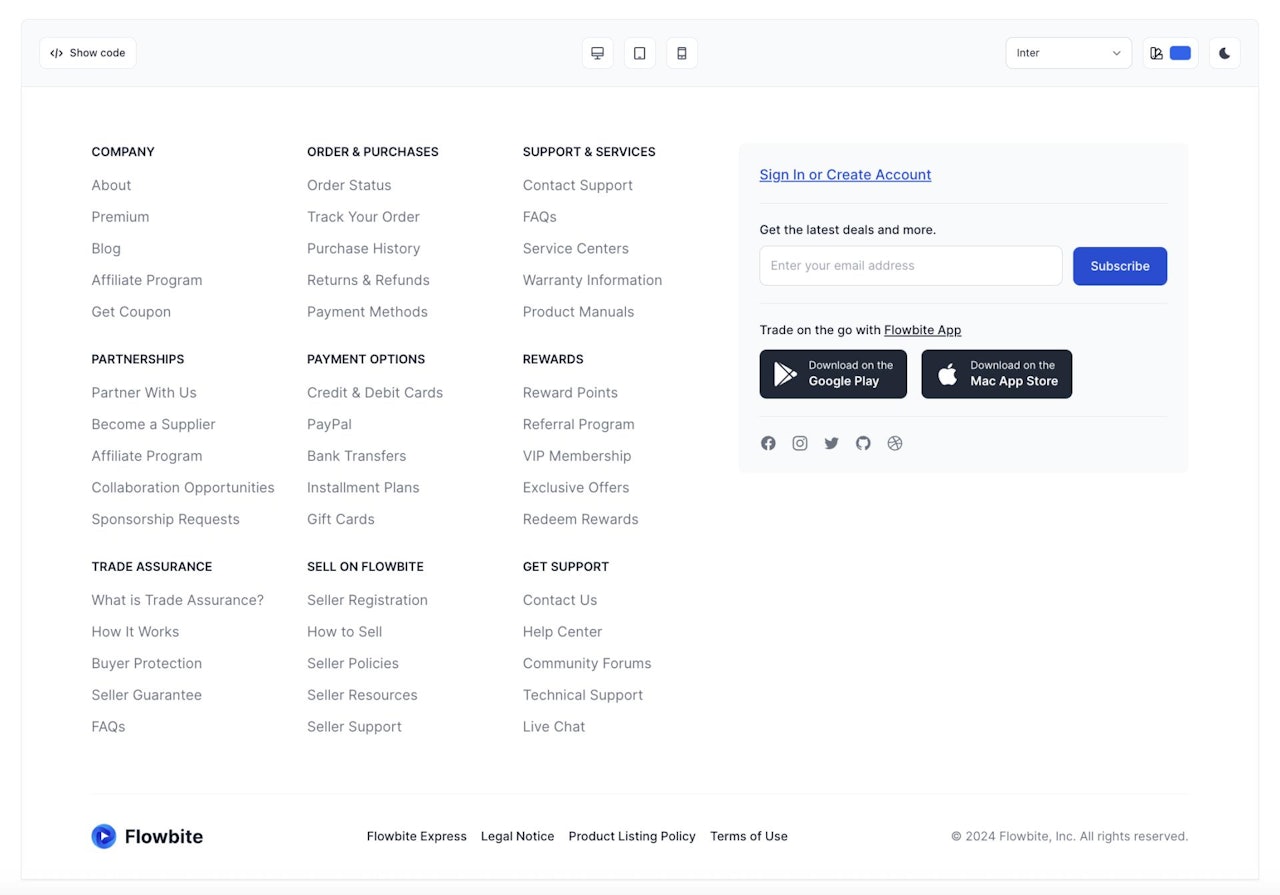Switch preview to tablet view
Image resolution: width=1280 pixels, height=895 pixels.
[x=639, y=52]
